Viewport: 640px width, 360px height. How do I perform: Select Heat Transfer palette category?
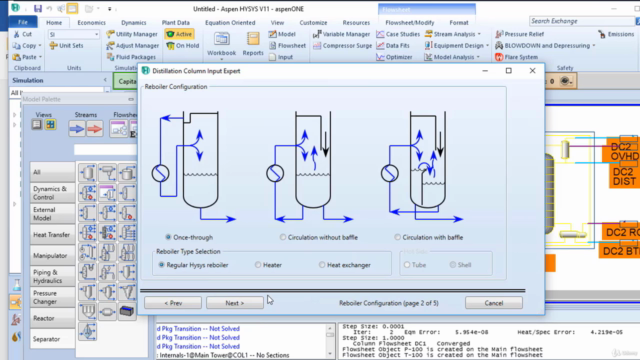[x=52, y=235]
